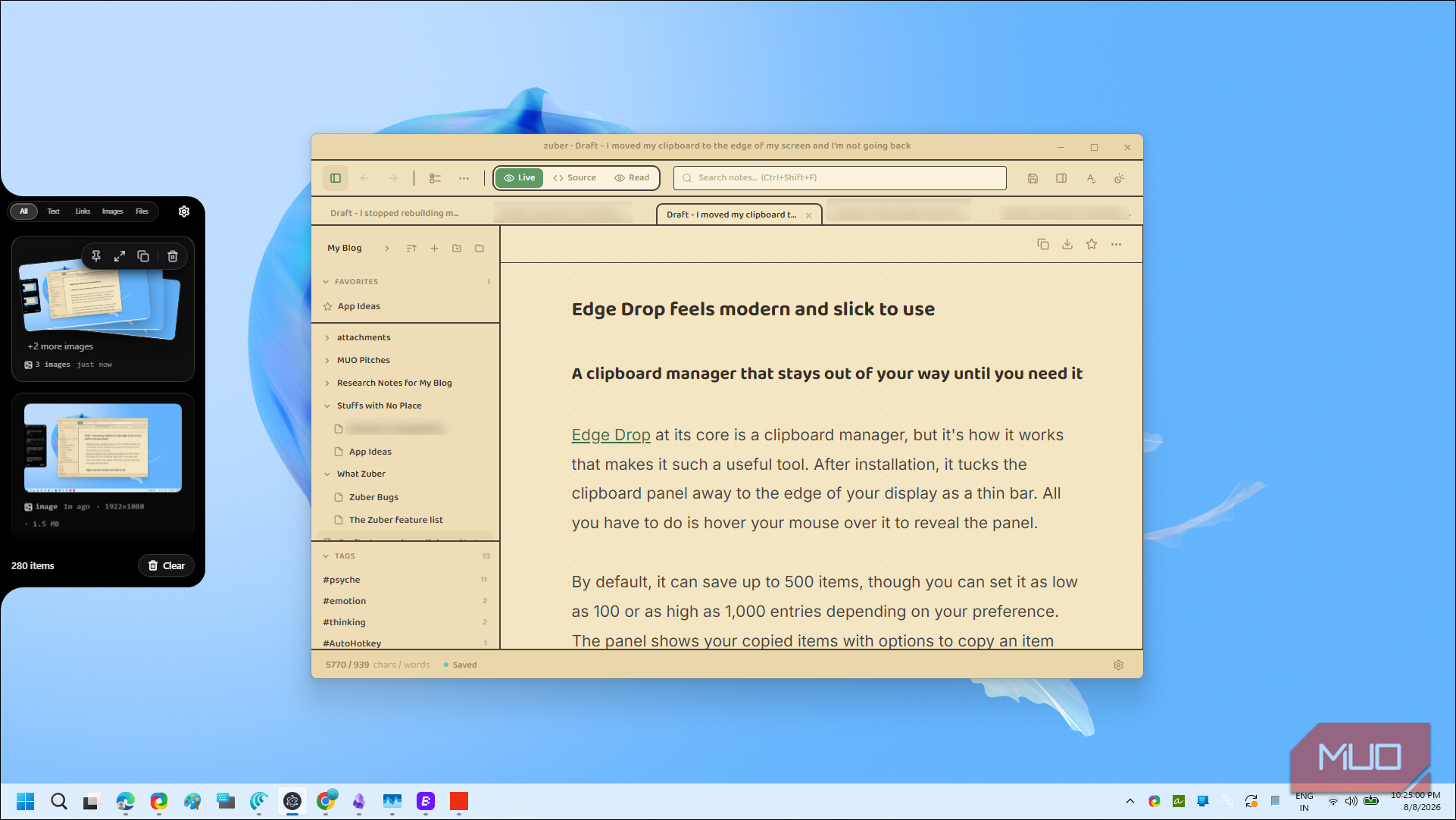Create a new folder icon
This screenshot has width=1456, height=820.
pos(457,248)
